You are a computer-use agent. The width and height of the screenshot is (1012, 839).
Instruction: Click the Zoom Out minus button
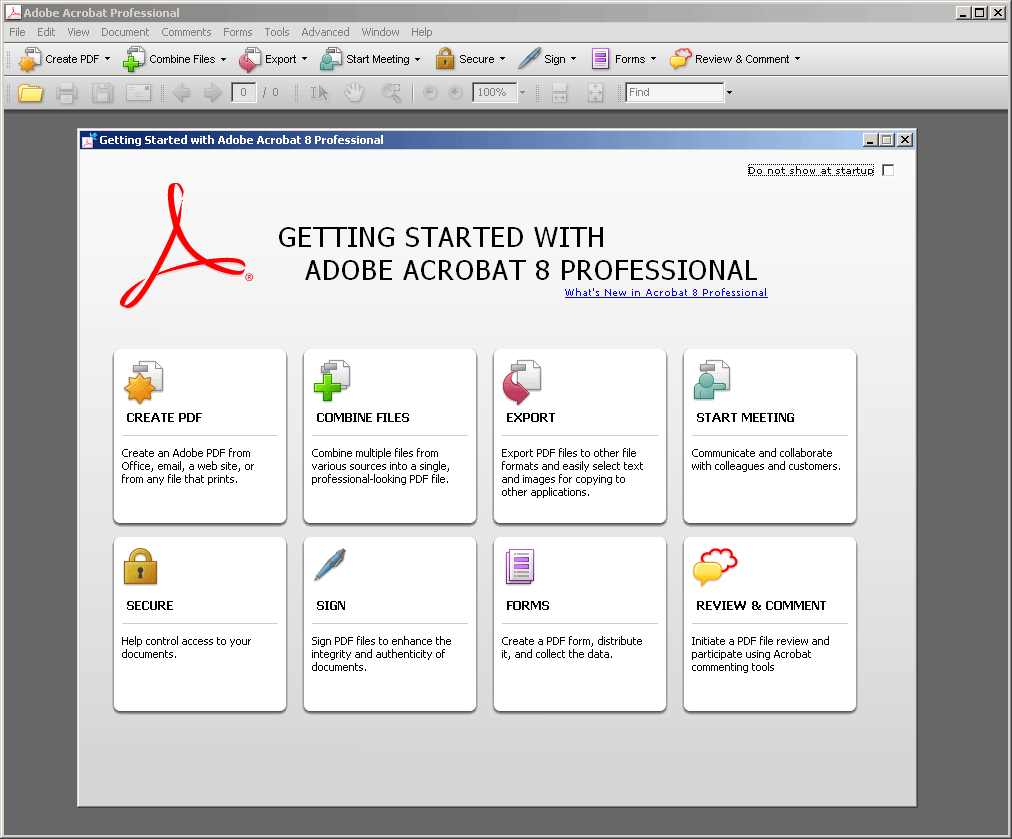[x=430, y=93]
